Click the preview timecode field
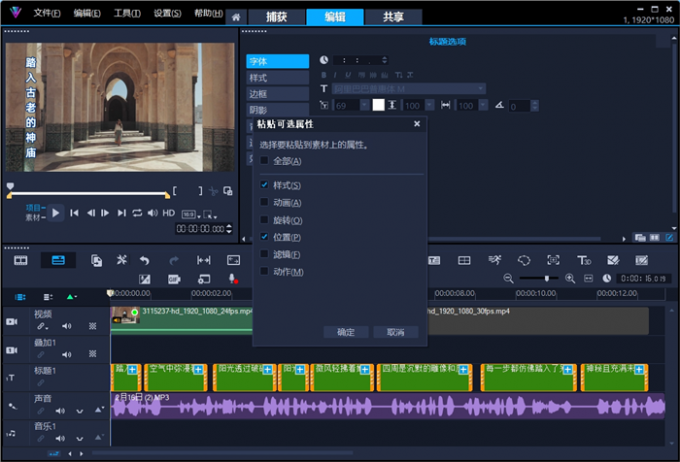 (x=200, y=229)
